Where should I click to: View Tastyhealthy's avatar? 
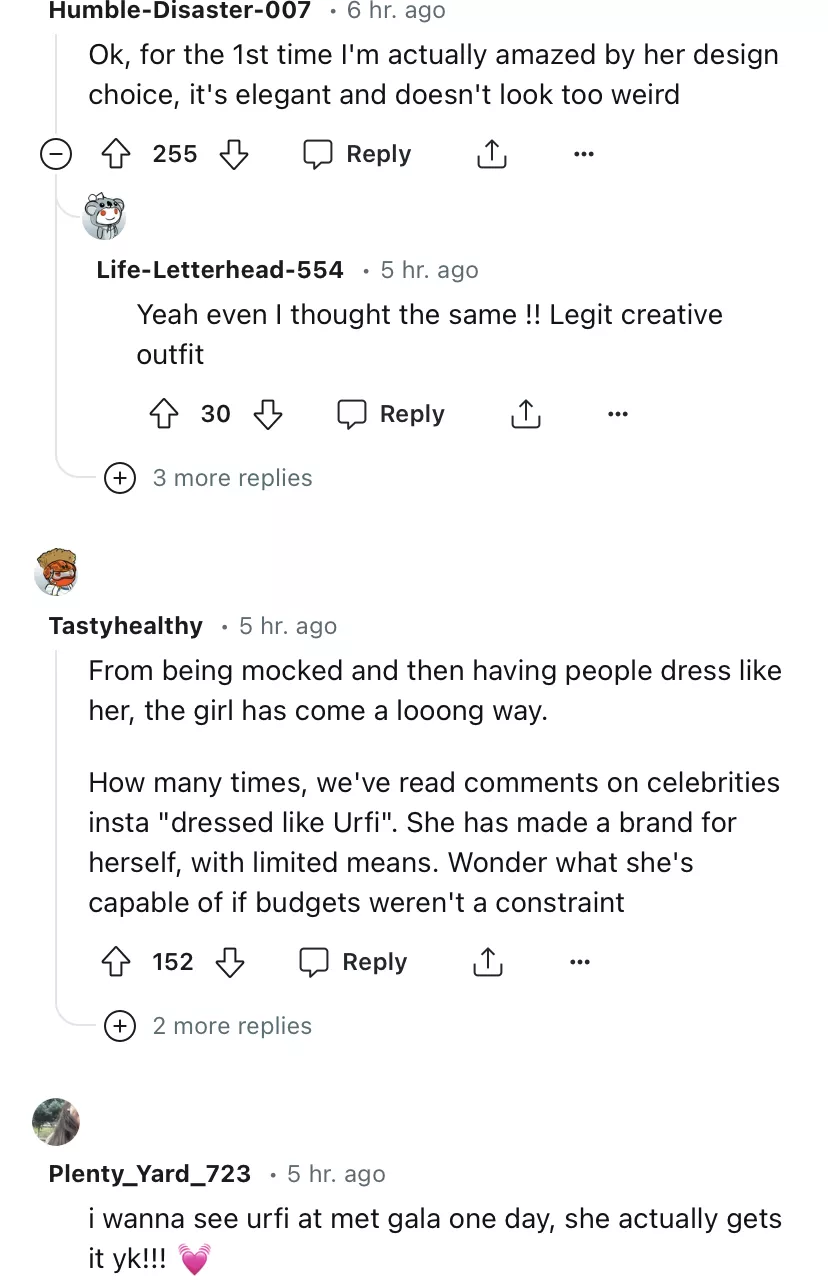pyautogui.click(x=56, y=573)
